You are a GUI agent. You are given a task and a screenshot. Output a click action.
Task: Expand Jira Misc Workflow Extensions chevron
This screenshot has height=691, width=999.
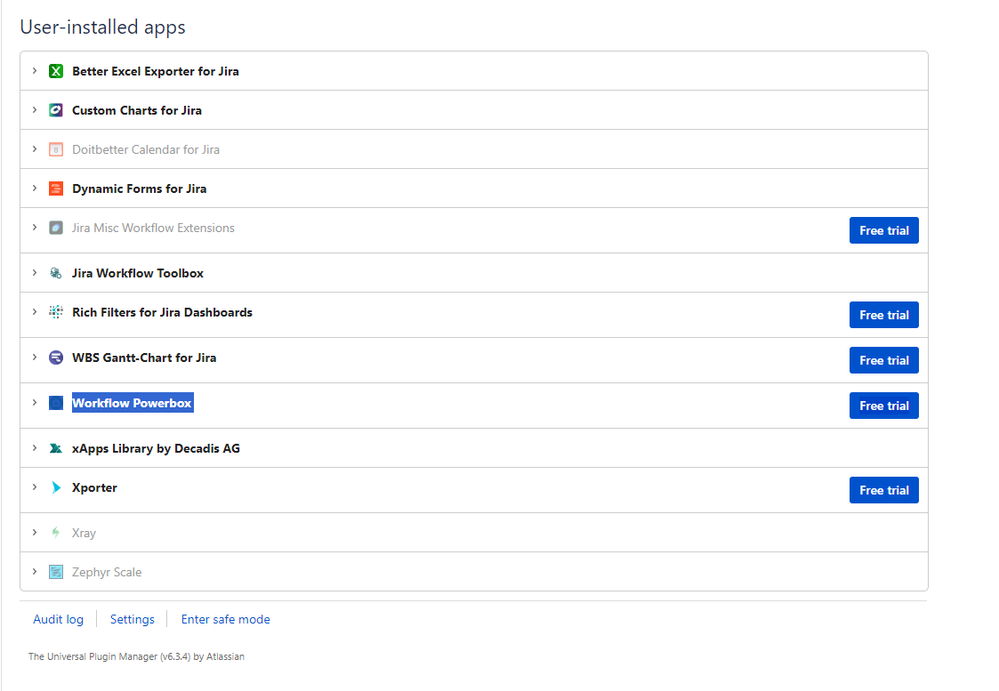click(x=34, y=227)
